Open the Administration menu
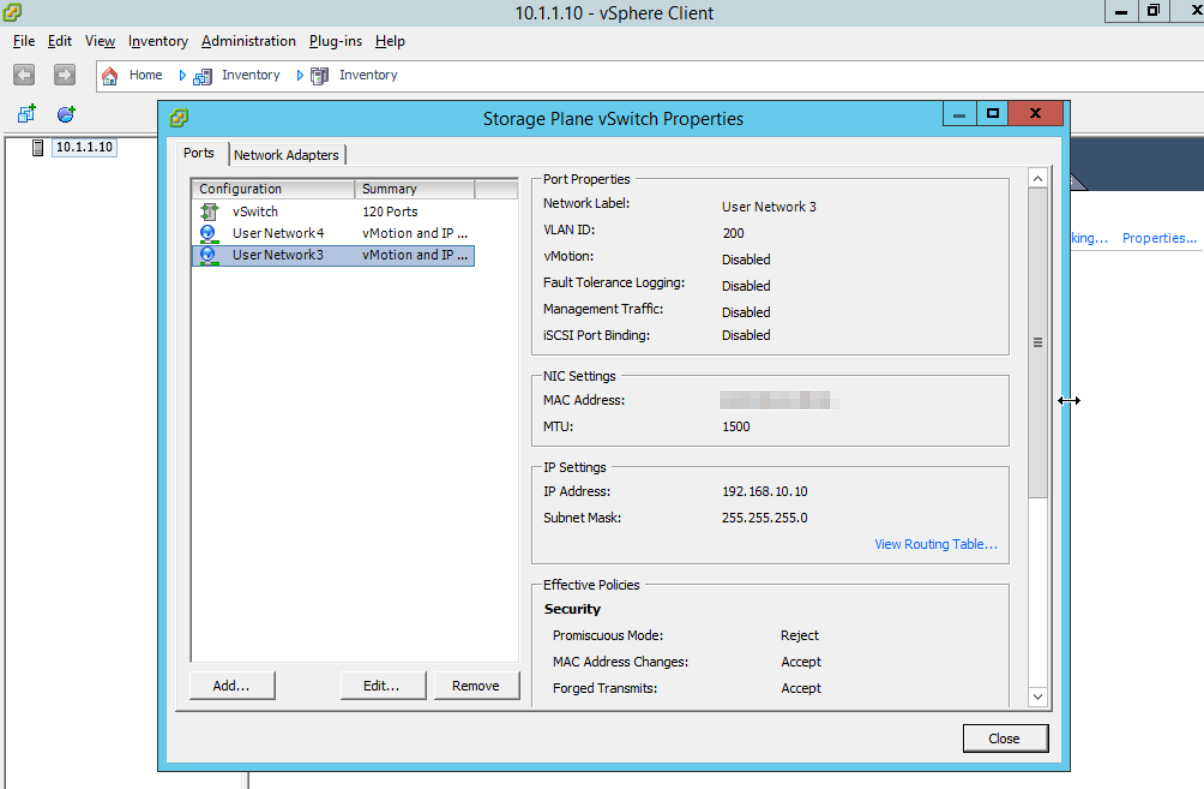This screenshot has height=789, width=1204. pyautogui.click(x=248, y=41)
